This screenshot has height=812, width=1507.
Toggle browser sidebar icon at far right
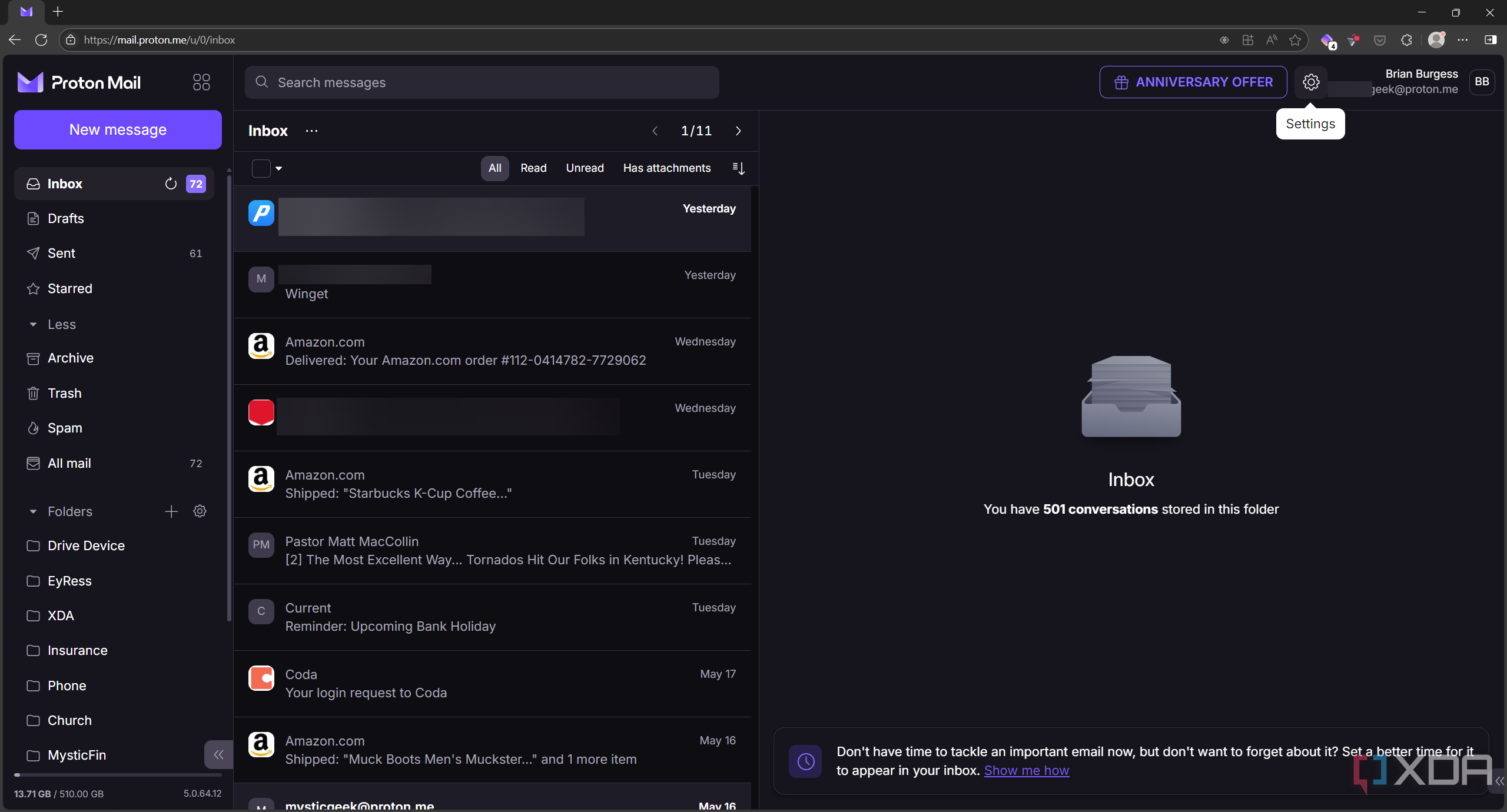1490,40
